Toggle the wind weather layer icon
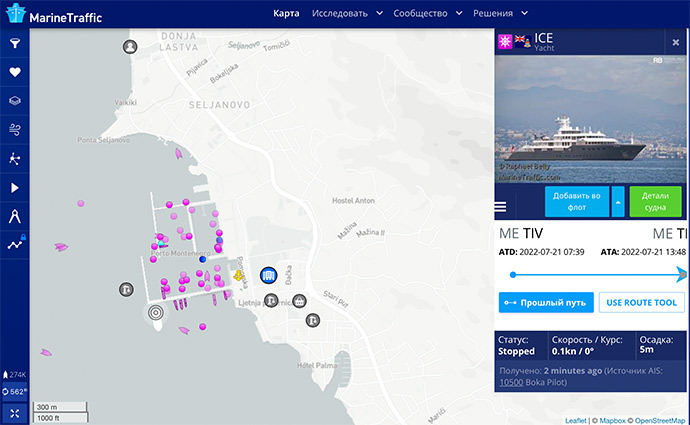This screenshot has height=425, width=690. point(14,130)
